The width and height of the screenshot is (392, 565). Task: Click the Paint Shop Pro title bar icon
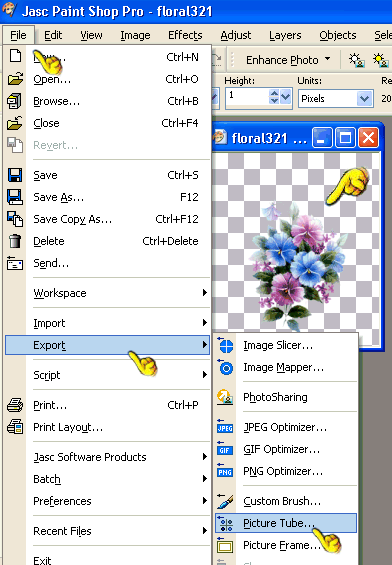coord(9,10)
